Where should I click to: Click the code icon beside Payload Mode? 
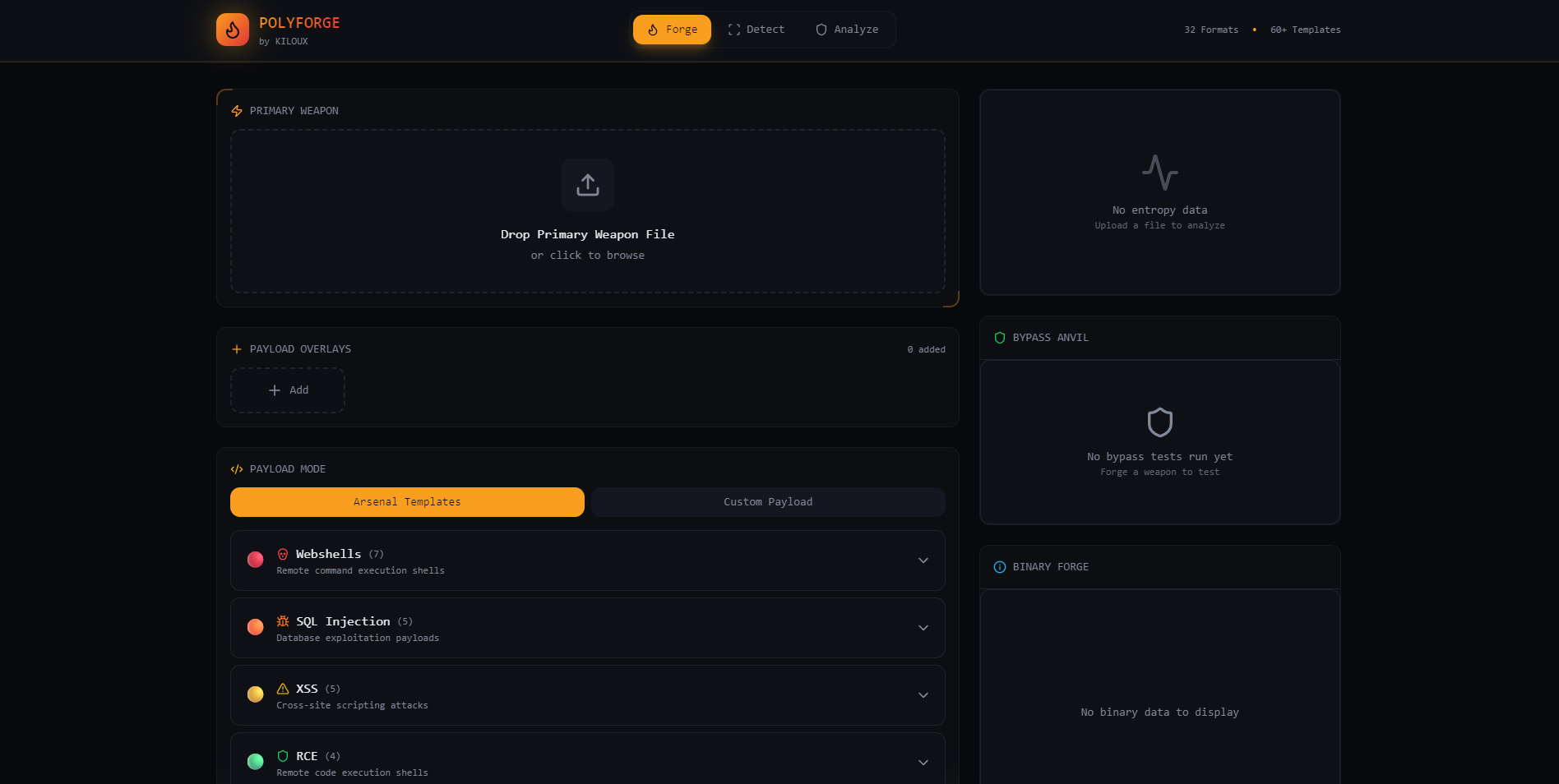[x=236, y=469]
